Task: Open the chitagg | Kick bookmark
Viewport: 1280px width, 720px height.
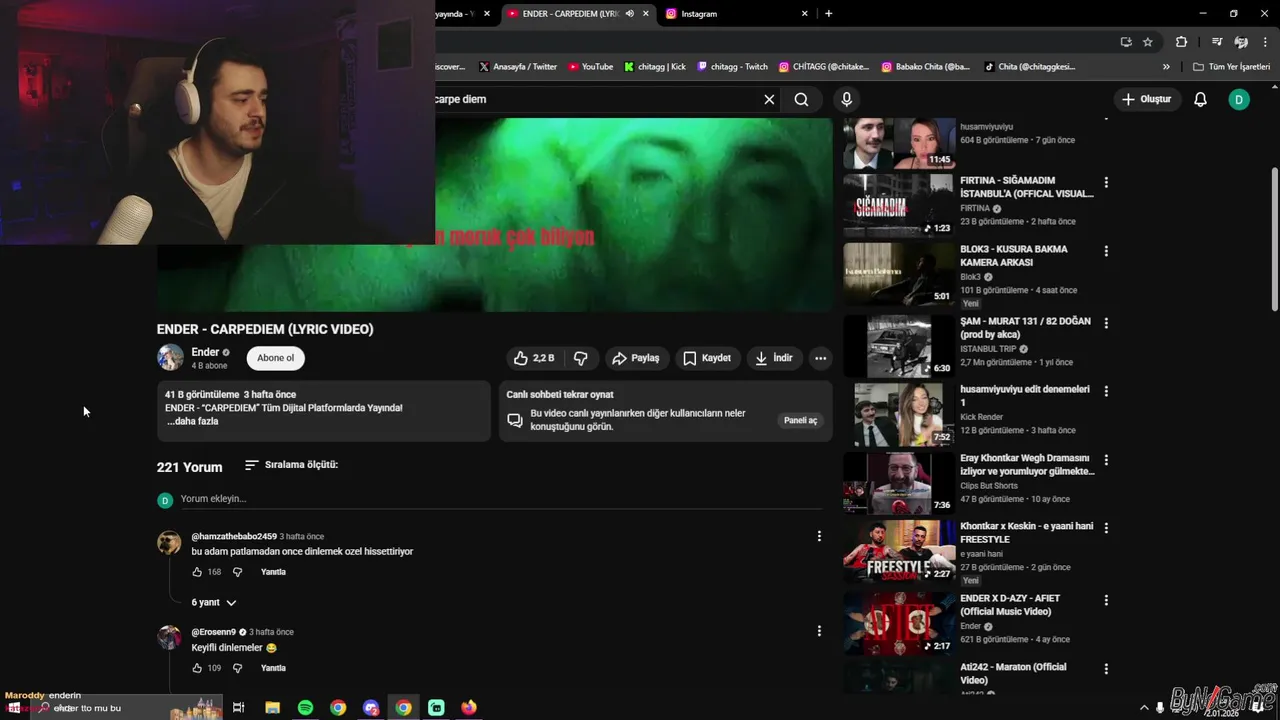Action: click(655, 67)
